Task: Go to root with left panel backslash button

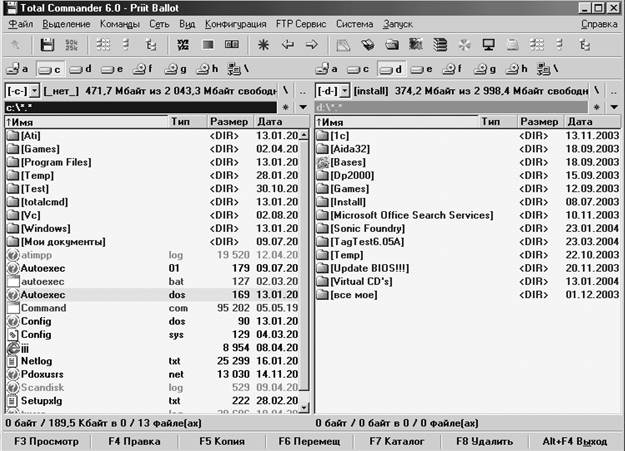Action: pos(286,91)
